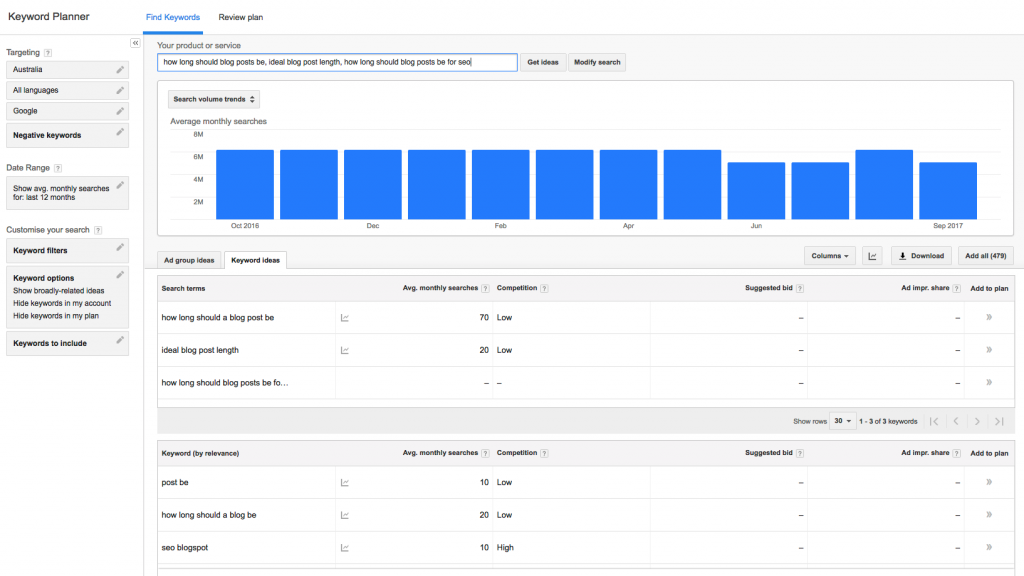The height and width of the screenshot is (576, 1024).
Task: Open trend chart icon for 'ideal blog post length'
Action: (x=345, y=351)
